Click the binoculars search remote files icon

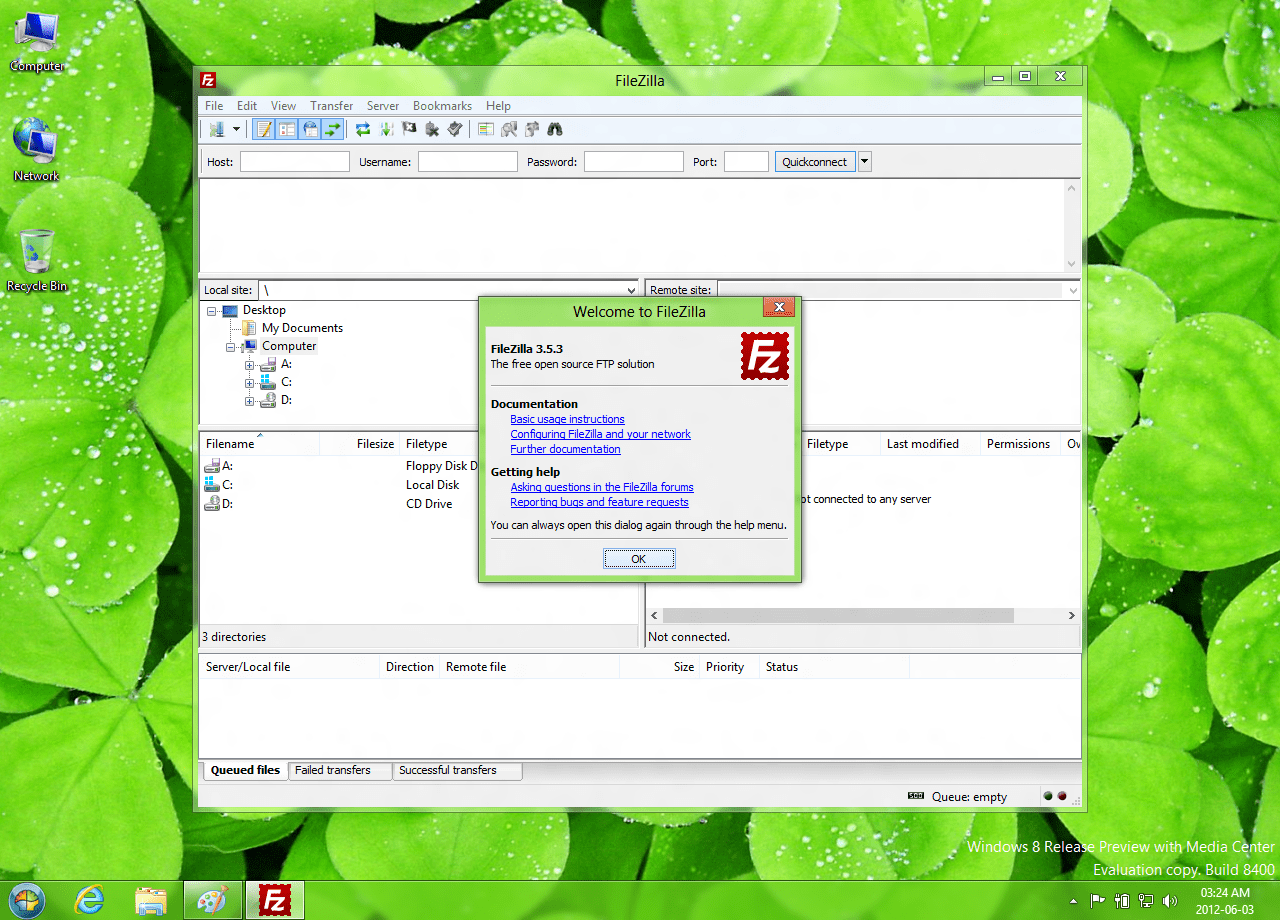pyautogui.click(x=555, y=129)
